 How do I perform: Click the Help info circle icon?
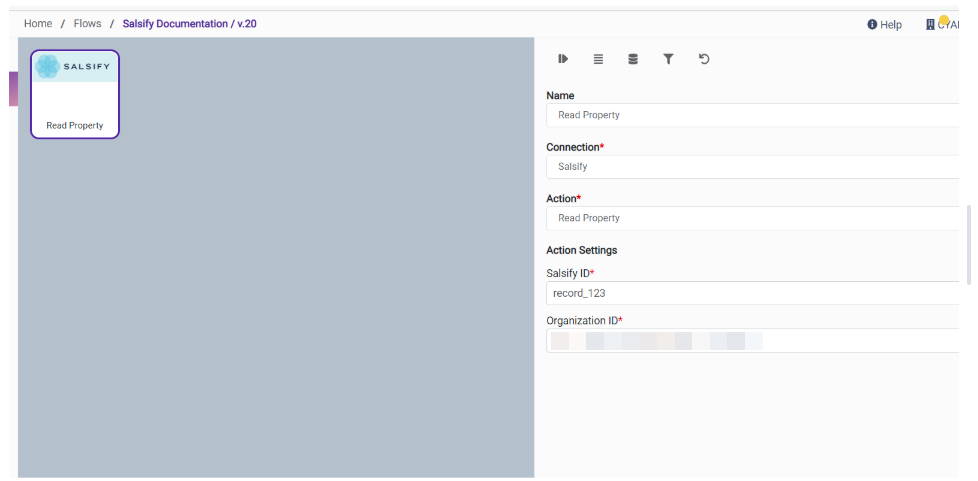872,24
